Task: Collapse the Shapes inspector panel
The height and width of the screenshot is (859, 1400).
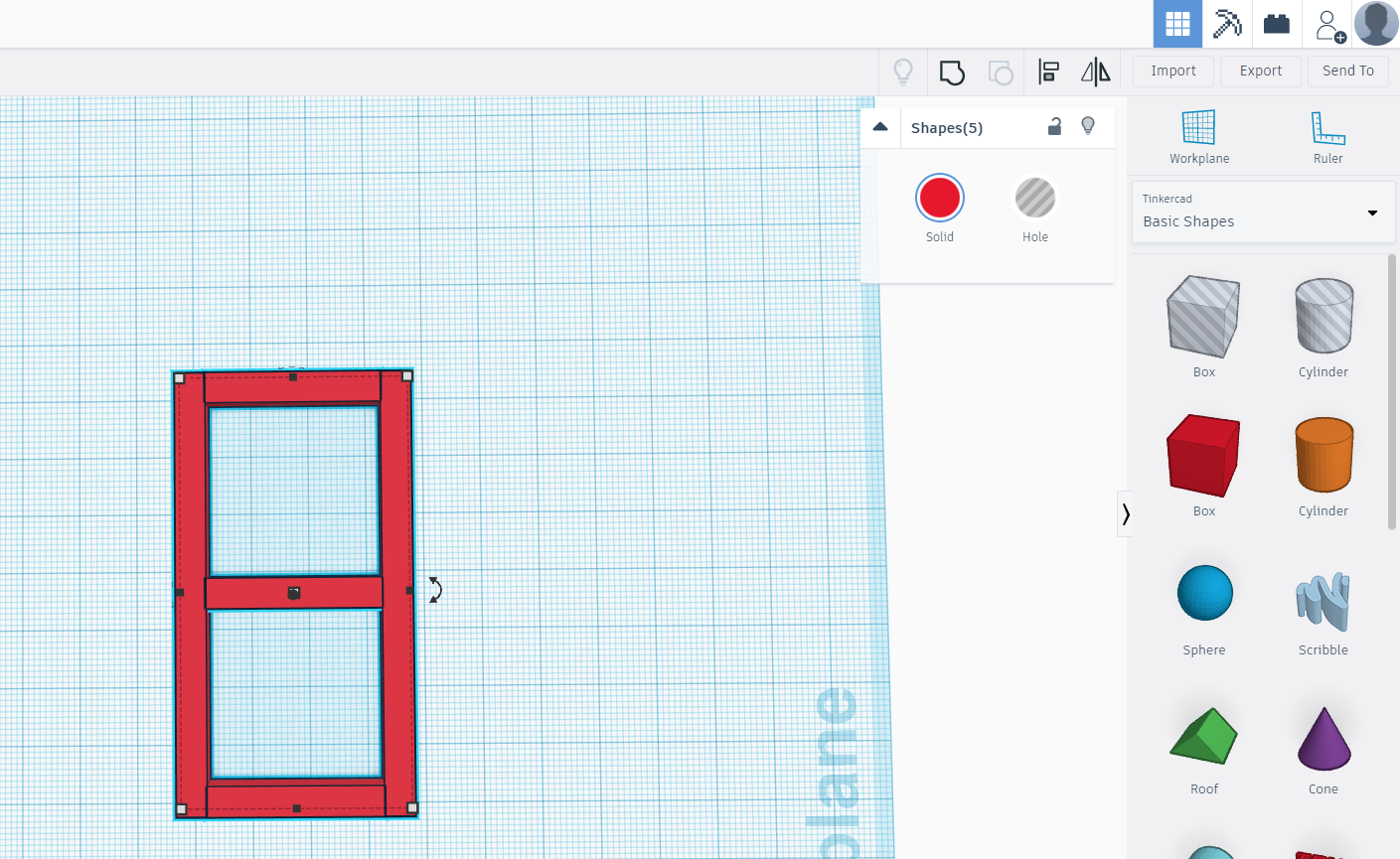Action: point(879,126)
